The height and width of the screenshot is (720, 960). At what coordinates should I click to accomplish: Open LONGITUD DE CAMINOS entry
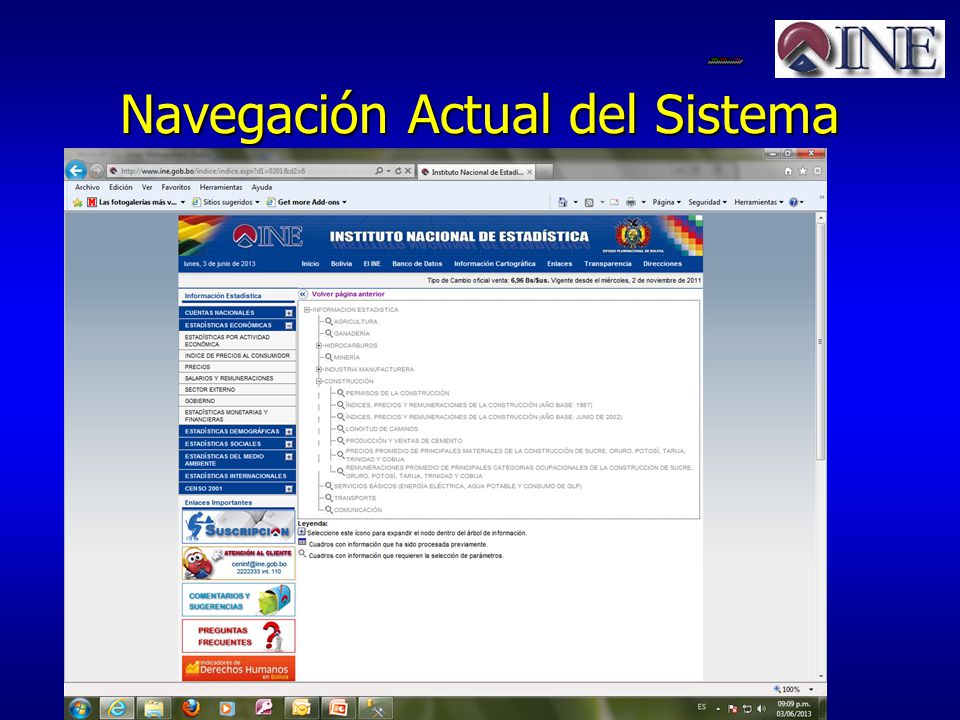click(381, 429)
